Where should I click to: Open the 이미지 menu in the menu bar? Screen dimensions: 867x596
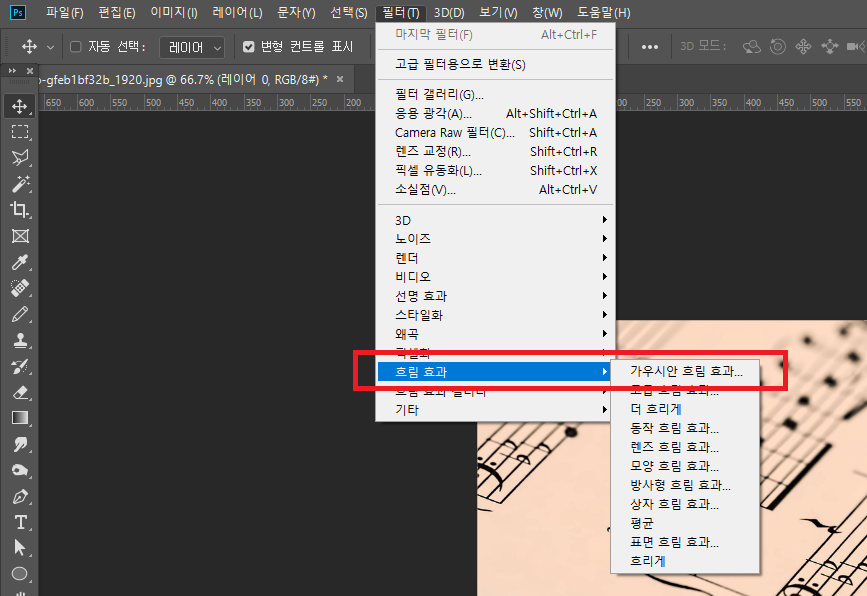tap(173, 13)
